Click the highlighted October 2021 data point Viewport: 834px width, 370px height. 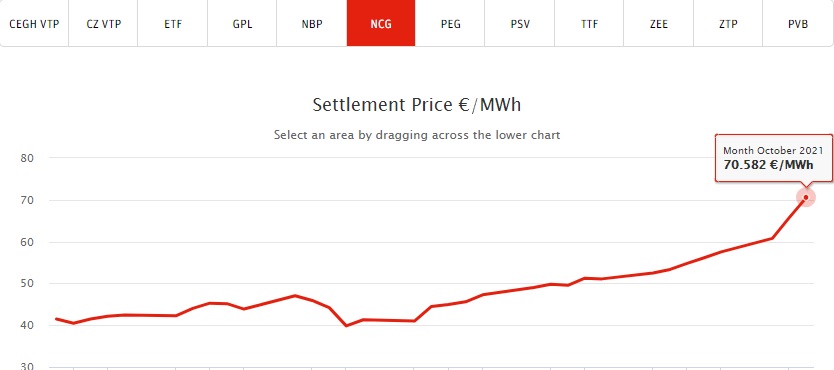click(806, 197)
